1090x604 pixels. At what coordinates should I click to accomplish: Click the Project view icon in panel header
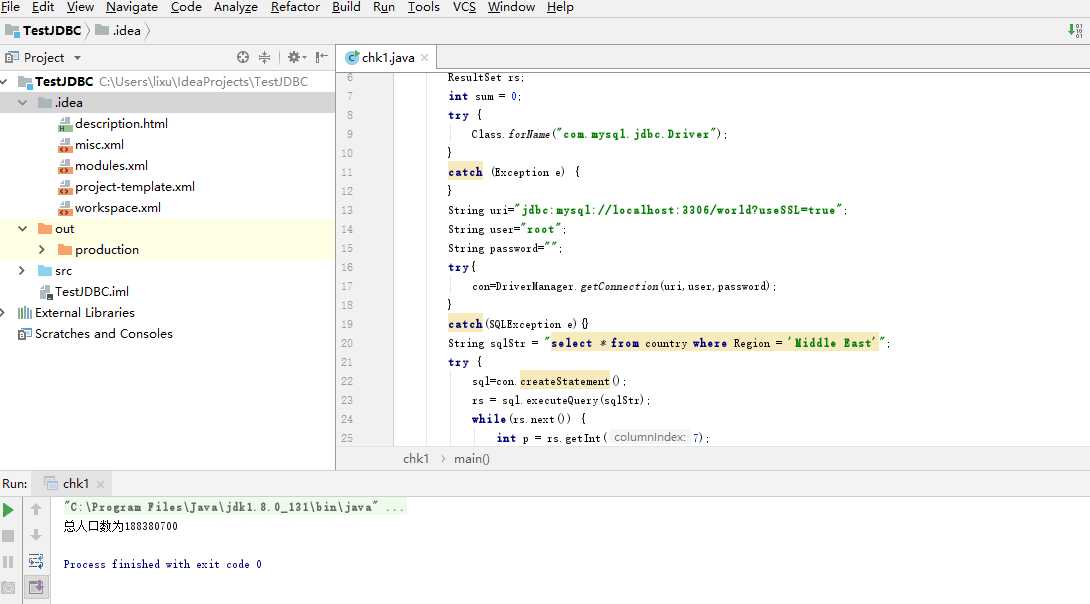[12, 57]
